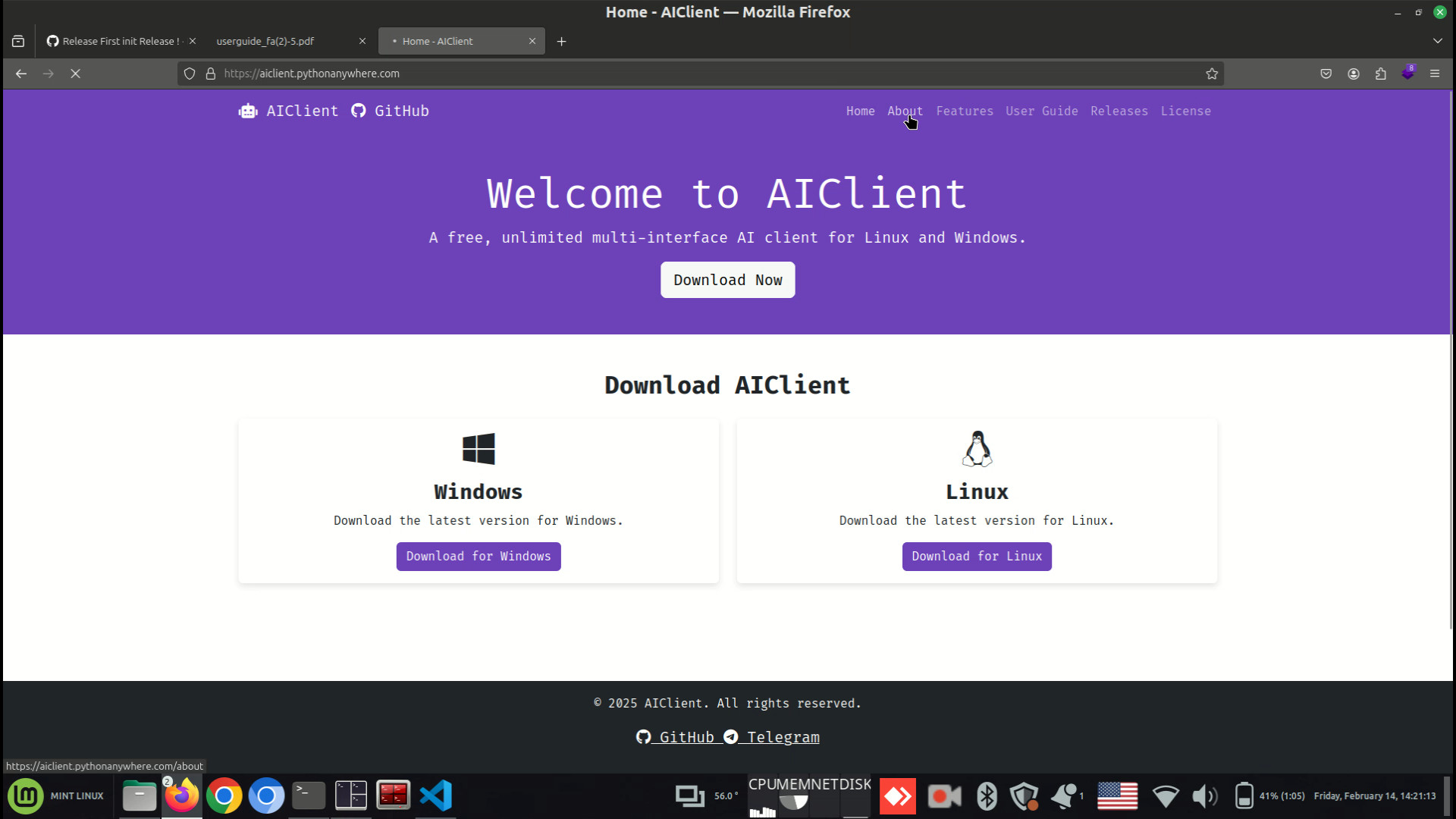This screenshot has width=1456, height=819.
Task: Click the Linux penguin icon
Action: click(x=977, y=449)
